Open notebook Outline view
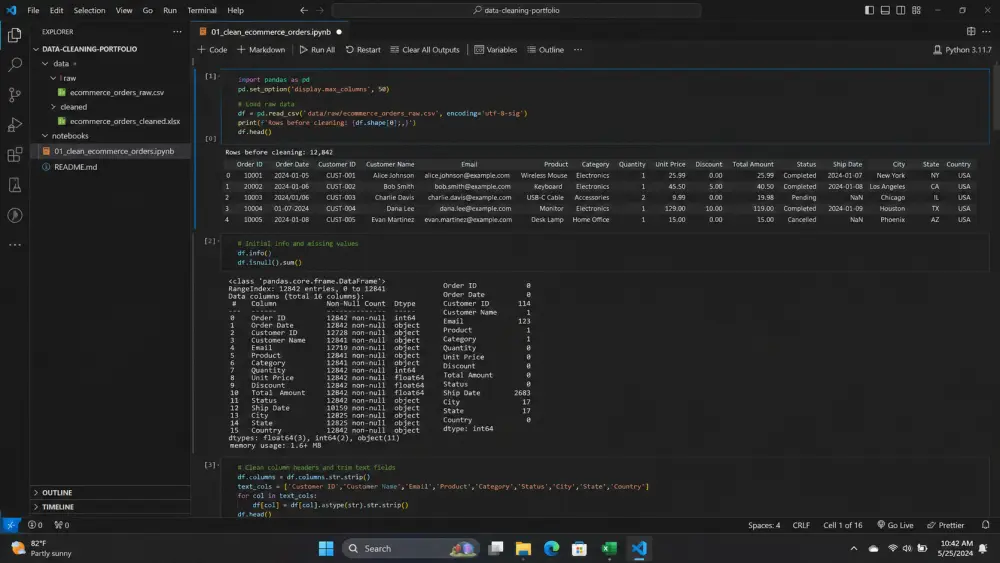1000x563 pixels. tap(545, 50)
